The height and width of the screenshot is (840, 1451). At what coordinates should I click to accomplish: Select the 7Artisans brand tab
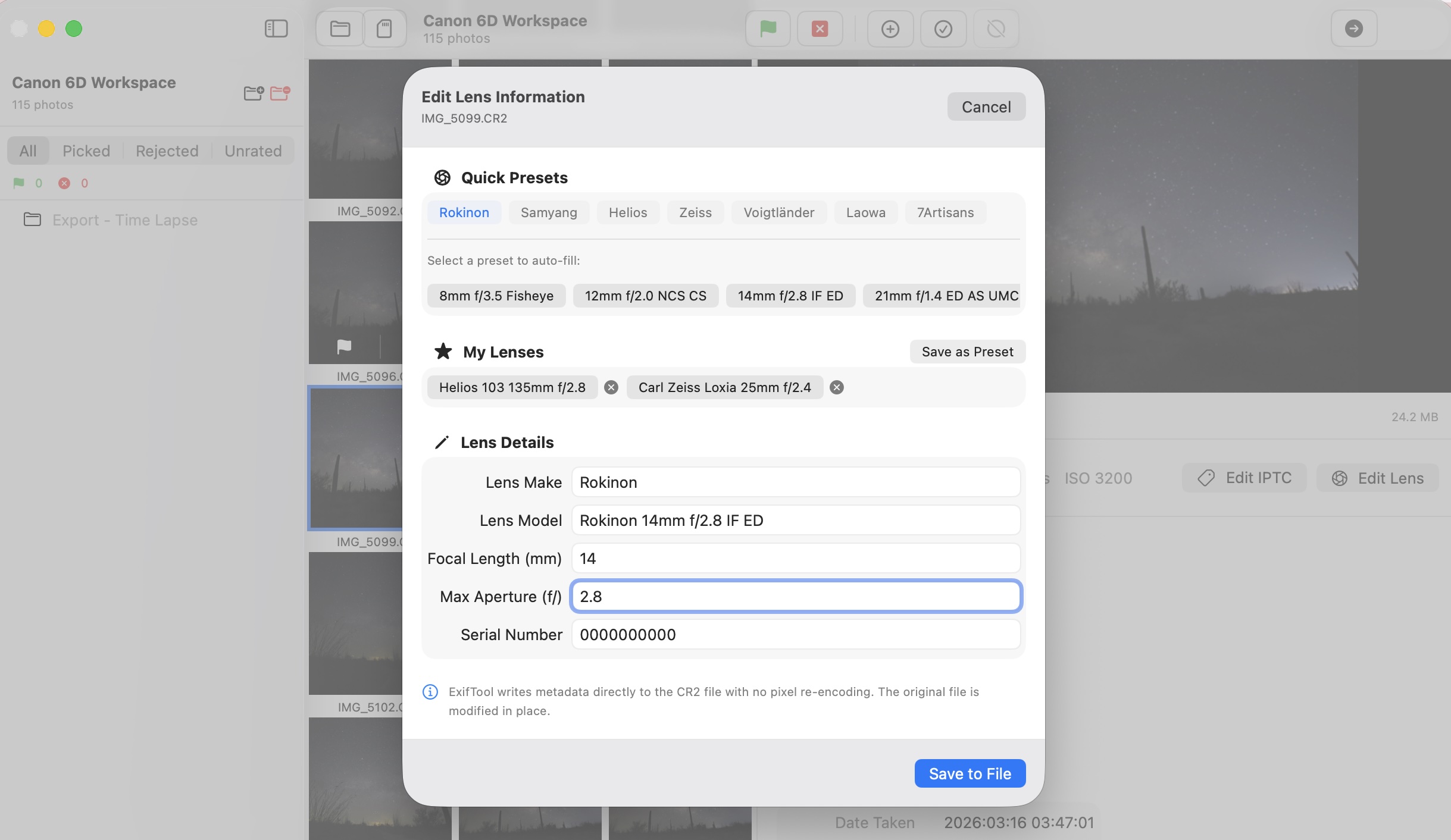click(x=945, y=212)
